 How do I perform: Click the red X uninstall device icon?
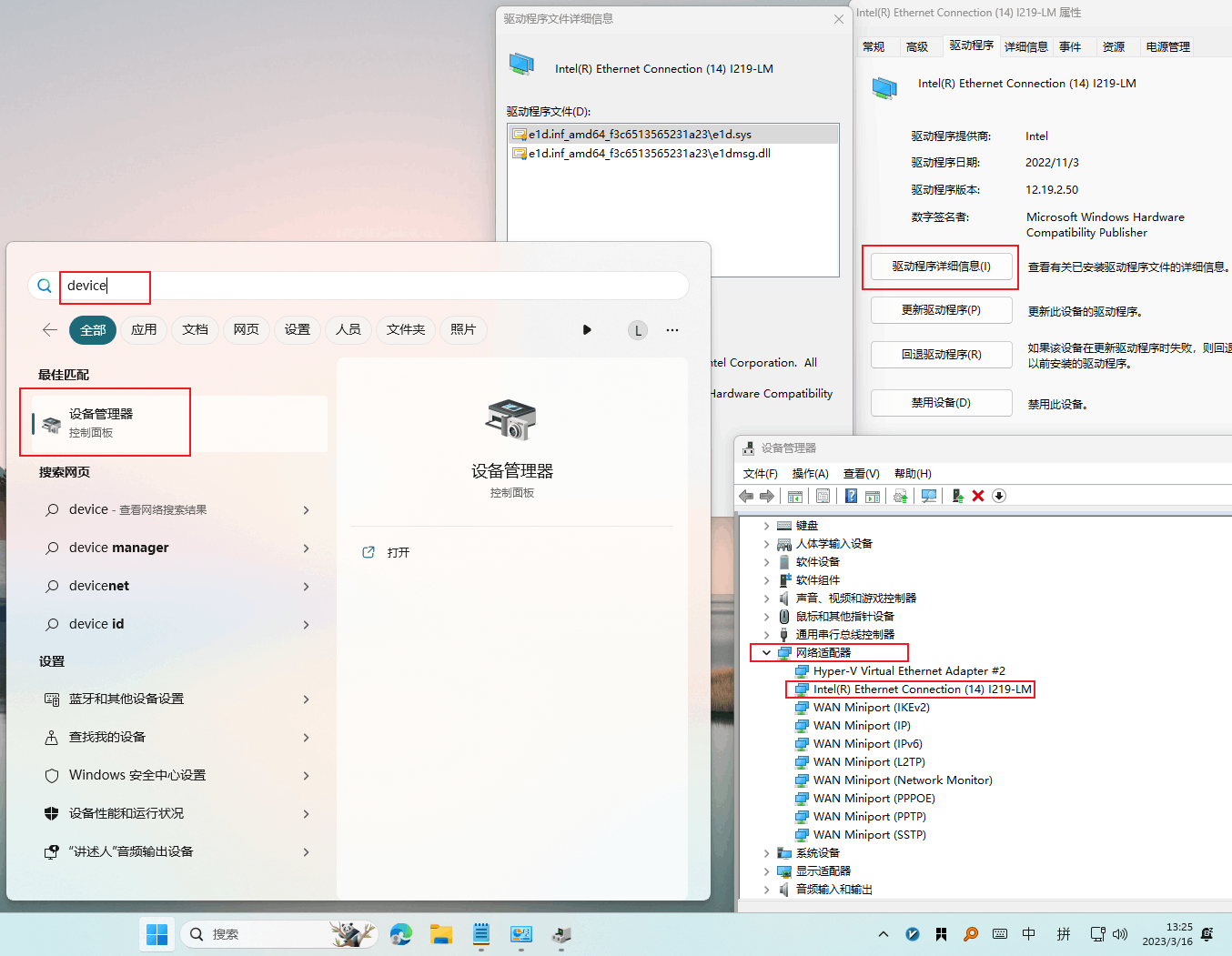[x=978, y=496]
